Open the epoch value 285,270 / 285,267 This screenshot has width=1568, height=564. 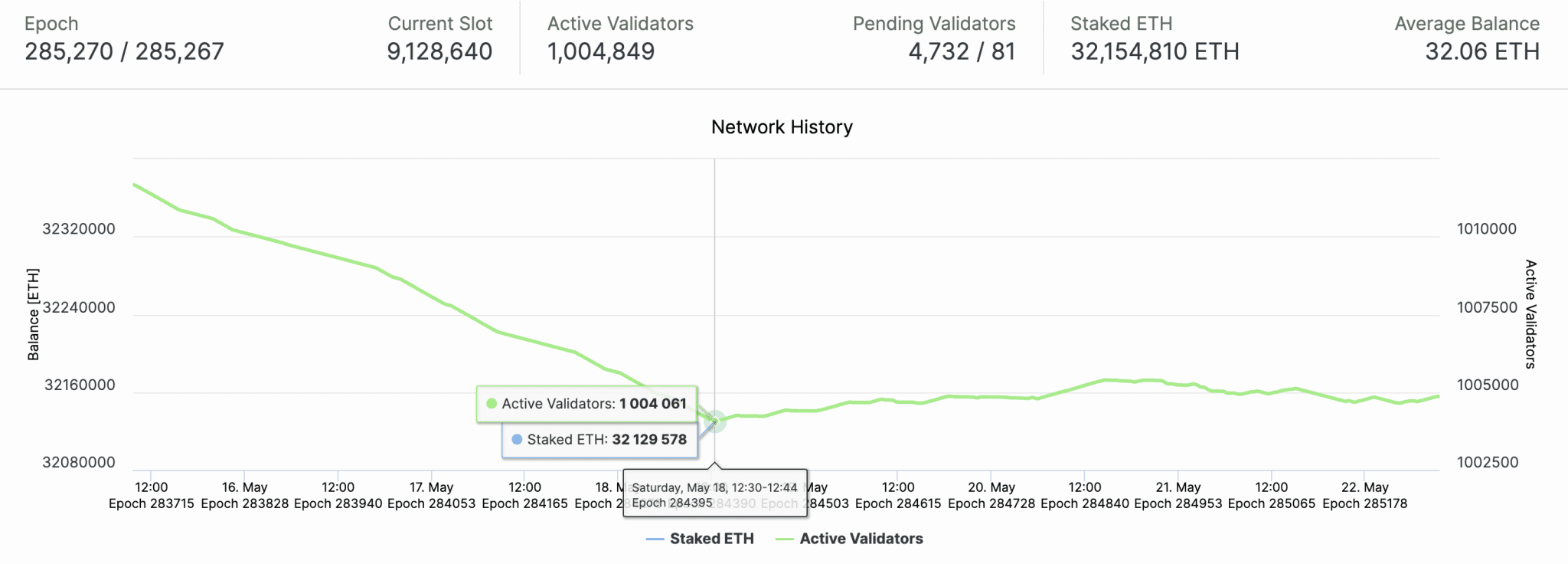pyautogui.click(x=124, y=51)
